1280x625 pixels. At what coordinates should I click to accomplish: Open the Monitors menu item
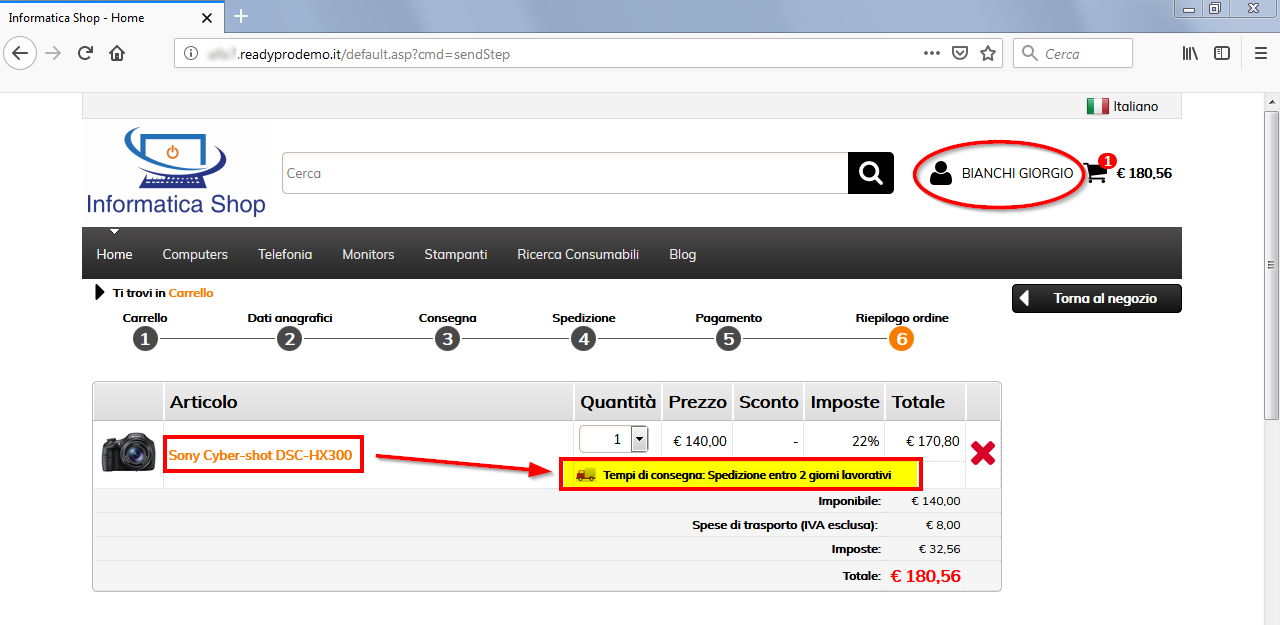368,254
